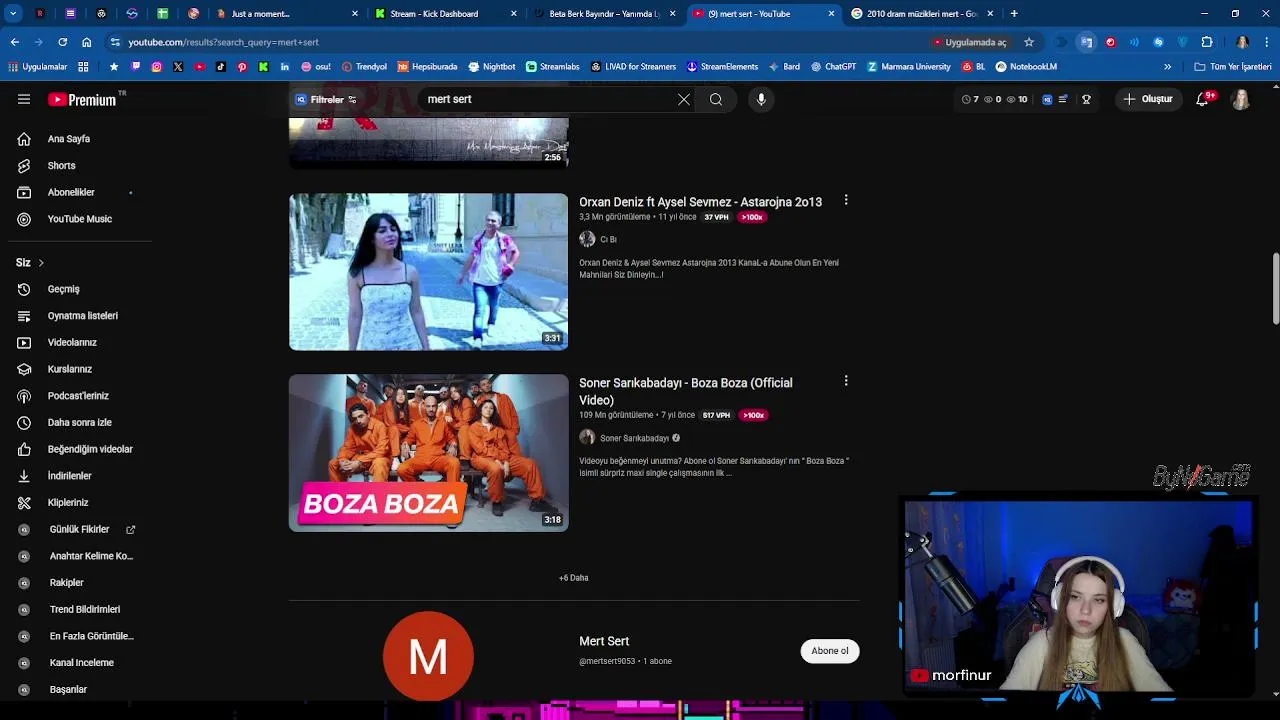Open the partially visible 2:56 video thumbnail
The image size is (1280, 720).
(428, 141)
